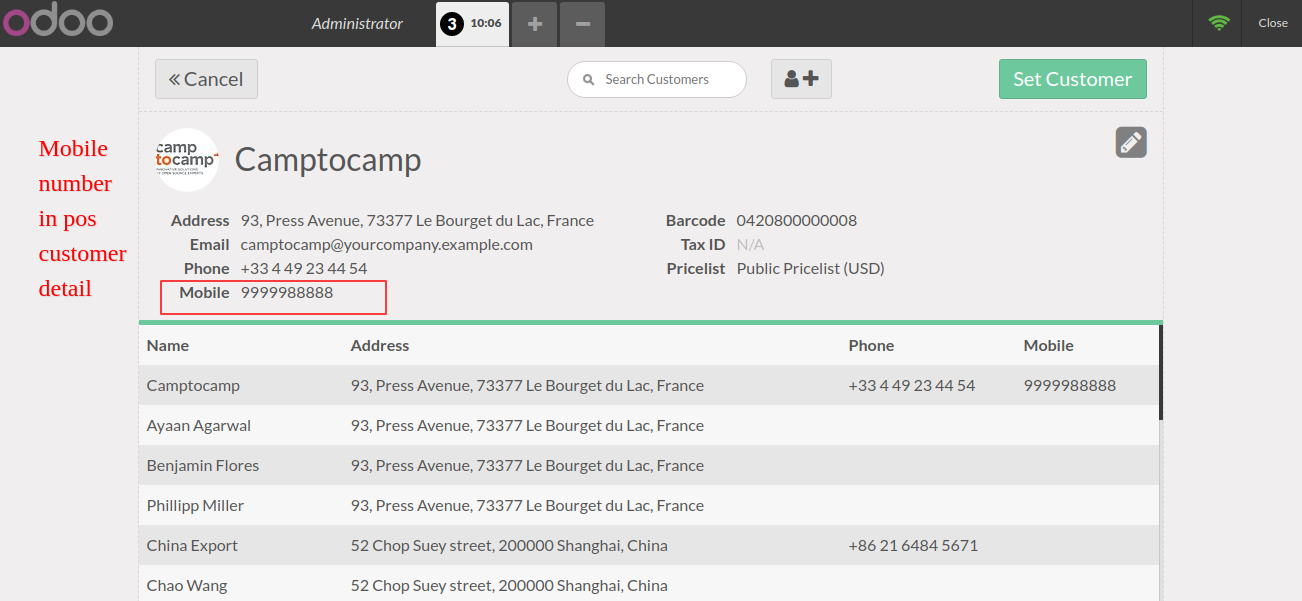Click China Export's Shanghai address cell
Viewport: 1302px width, 601px height.
509,546
